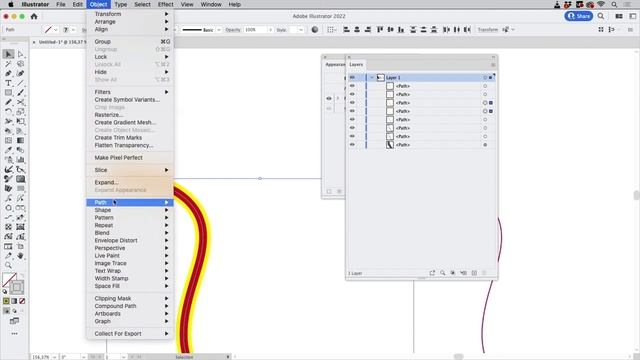
Task: Select the Scissors tool
Action: (20, 102)
